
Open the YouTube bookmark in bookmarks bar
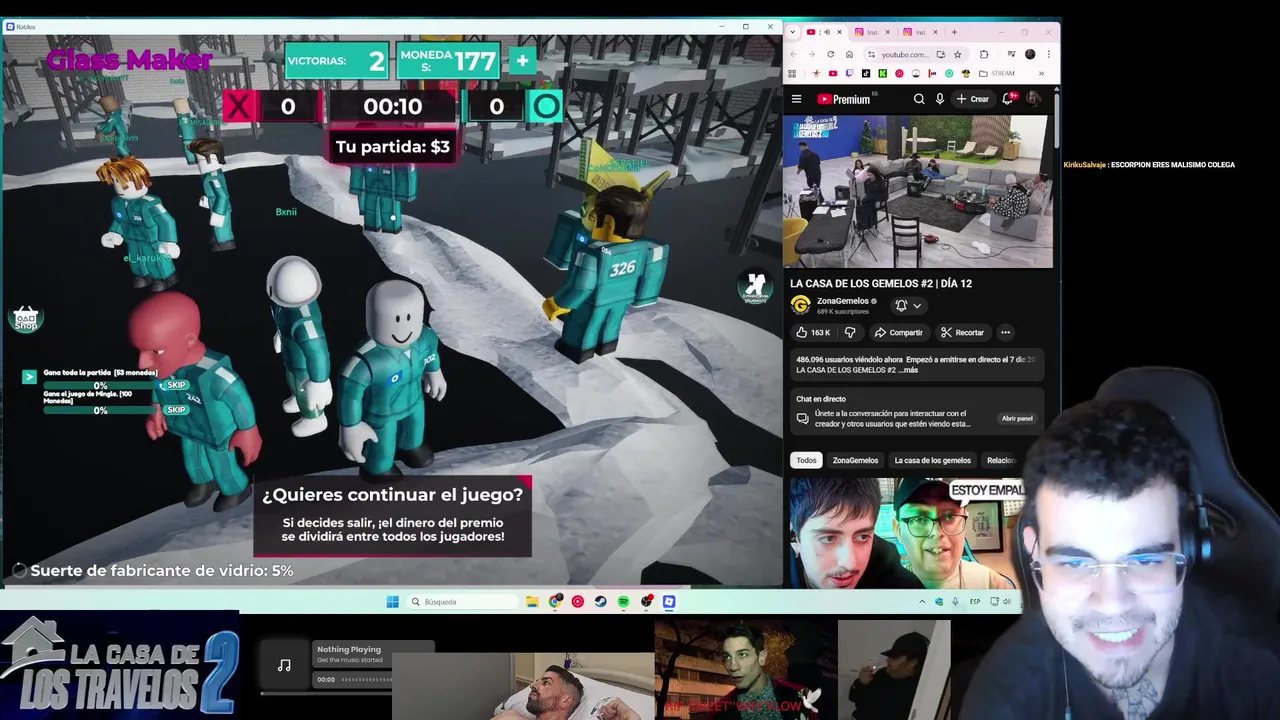pyautogui.click(x=832, y=73)
